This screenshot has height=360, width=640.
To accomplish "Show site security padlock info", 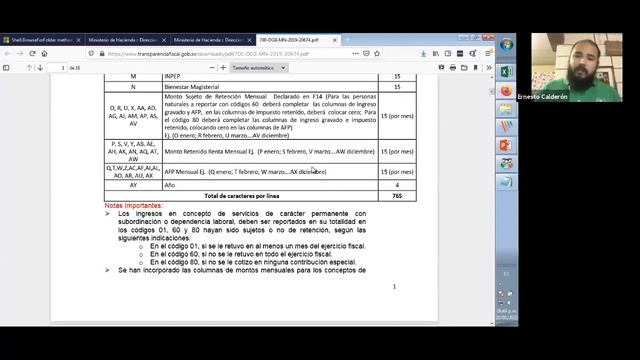I will click(x=102, y=53).
